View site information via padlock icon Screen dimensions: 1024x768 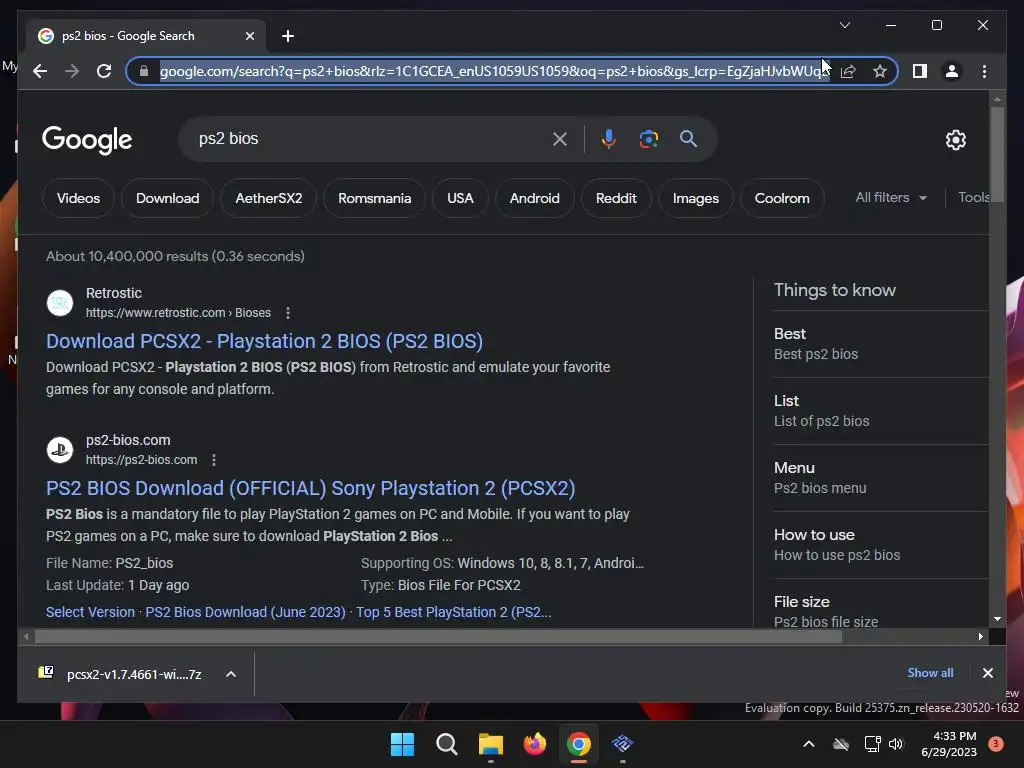pos(144,71)
